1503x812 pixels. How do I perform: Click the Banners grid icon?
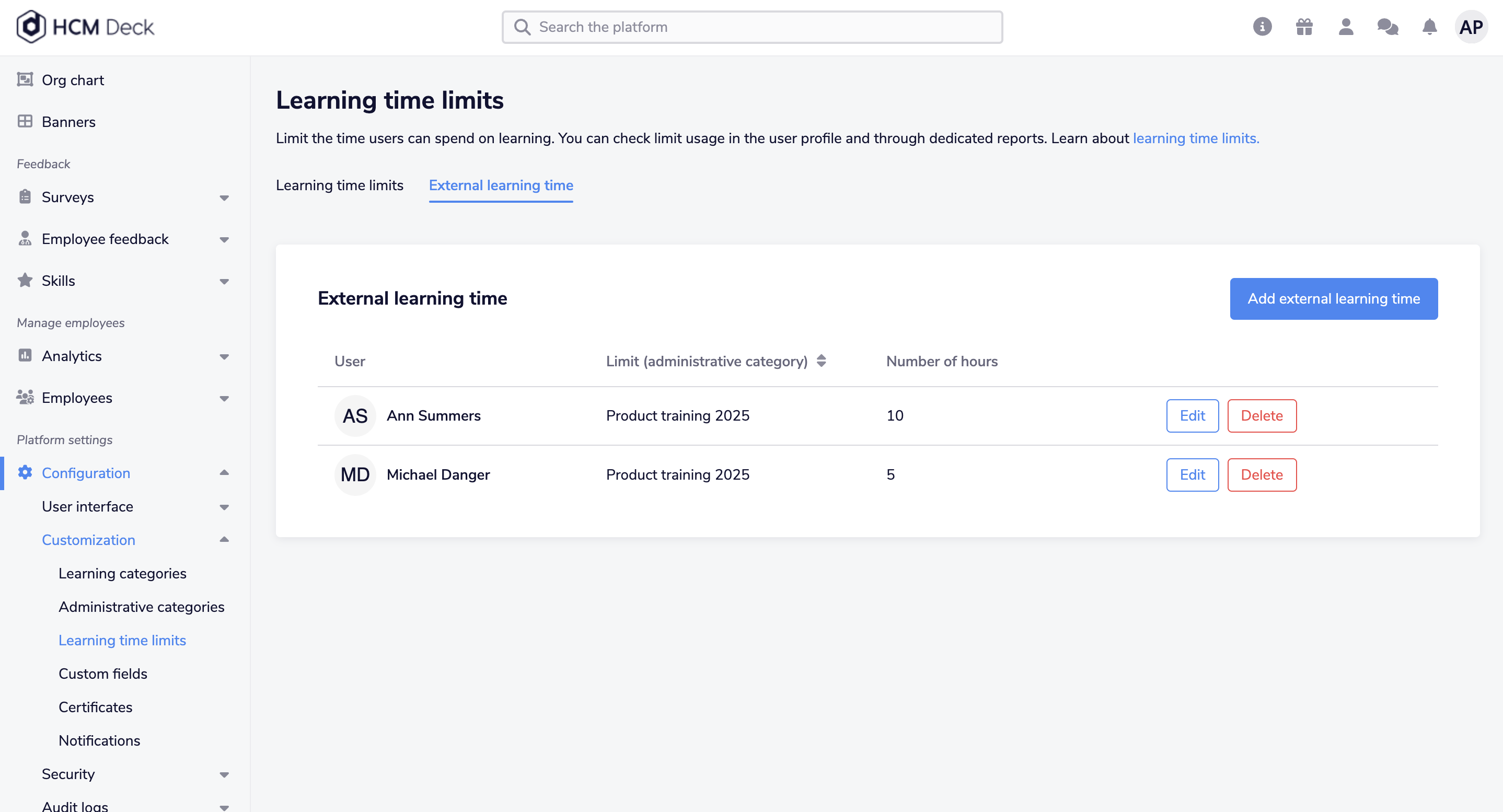click(x=25, y=121)
